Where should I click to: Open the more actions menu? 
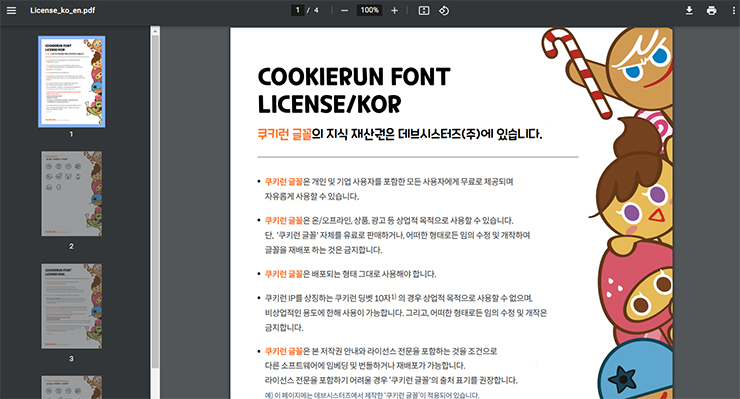[733, 10]
